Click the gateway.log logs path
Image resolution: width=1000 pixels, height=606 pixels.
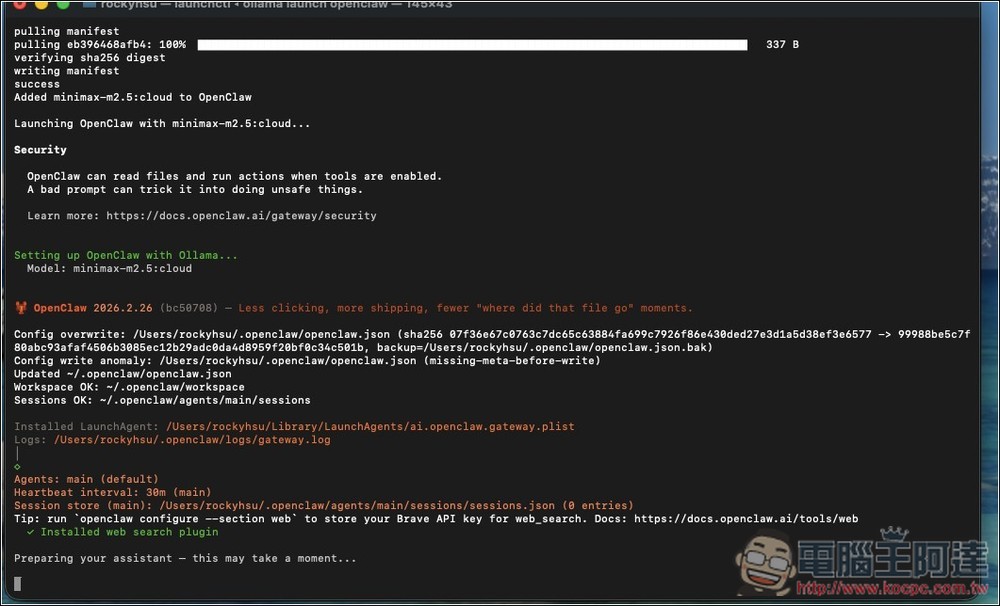192,440
